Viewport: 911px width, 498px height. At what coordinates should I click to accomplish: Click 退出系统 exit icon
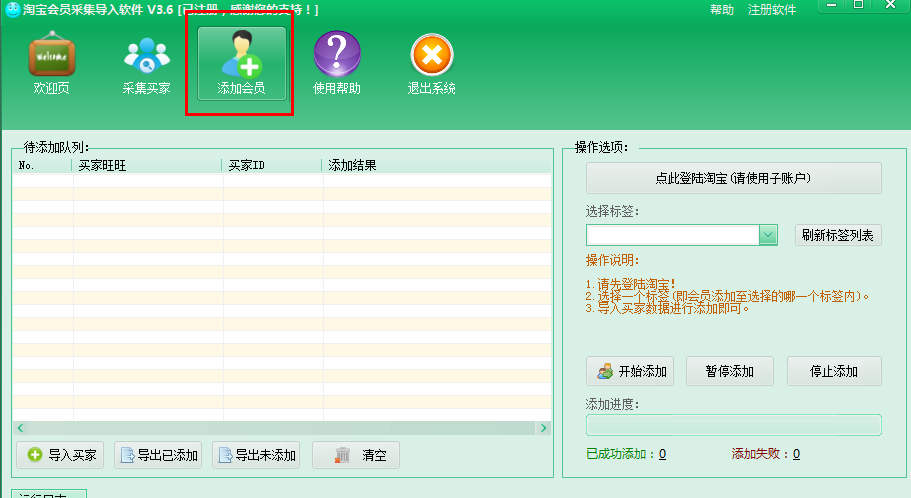pyautogui.click(x=431, y=63)
